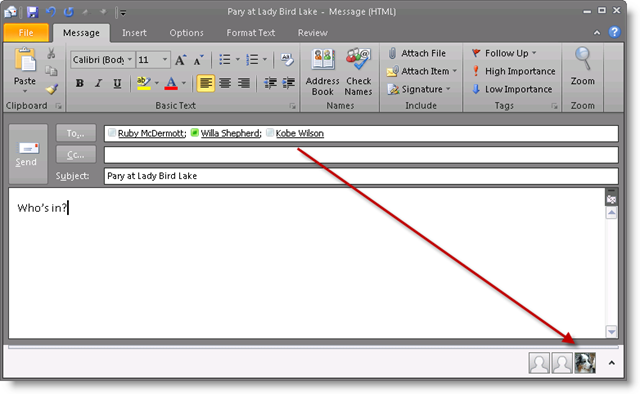Toggle Bold formatting
The image size is (640, 394).
pos(80,83)
